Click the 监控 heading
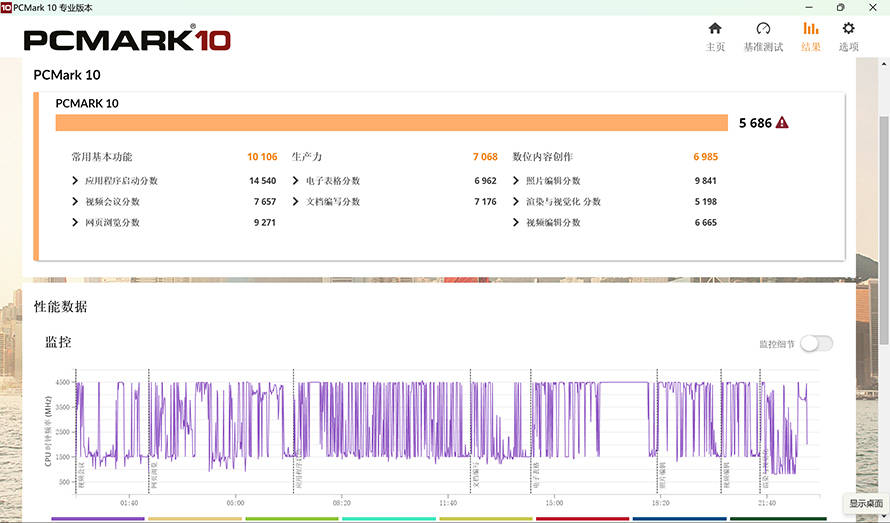 coord(58,342)
